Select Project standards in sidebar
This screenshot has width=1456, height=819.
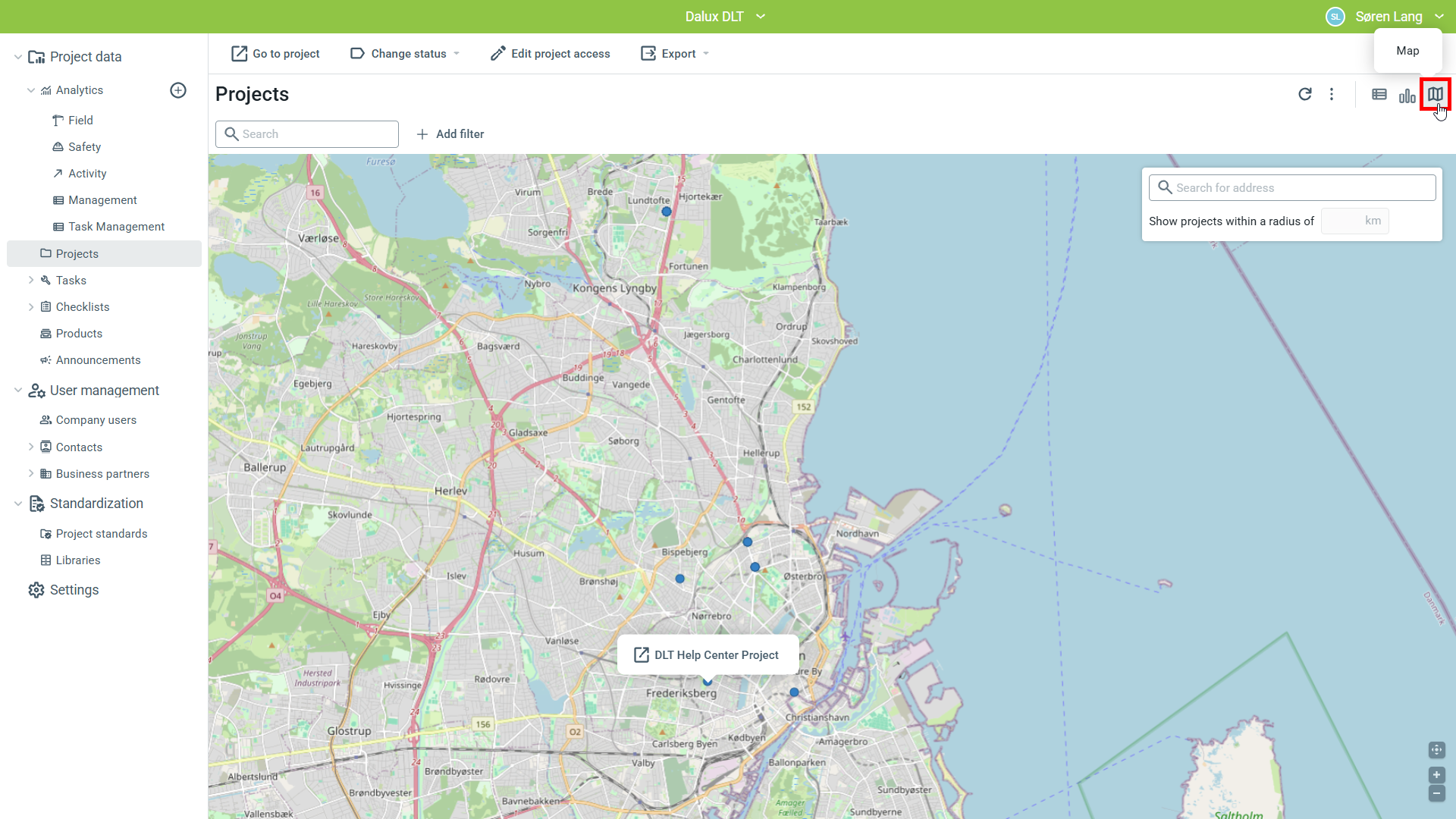(x=101, y=534)
